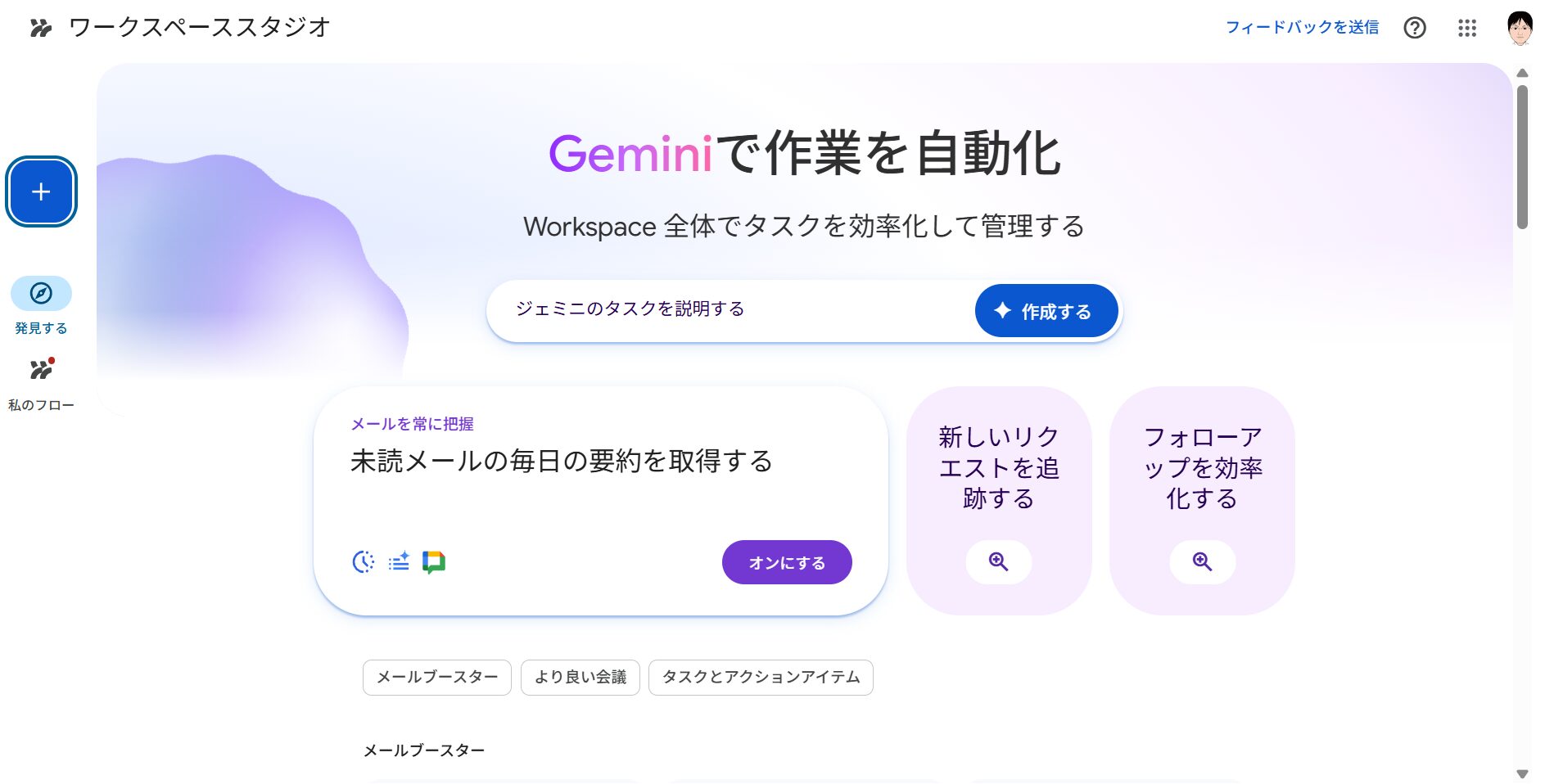Click the 作成する button
1554x784 pixels.
pos(1046,311)
